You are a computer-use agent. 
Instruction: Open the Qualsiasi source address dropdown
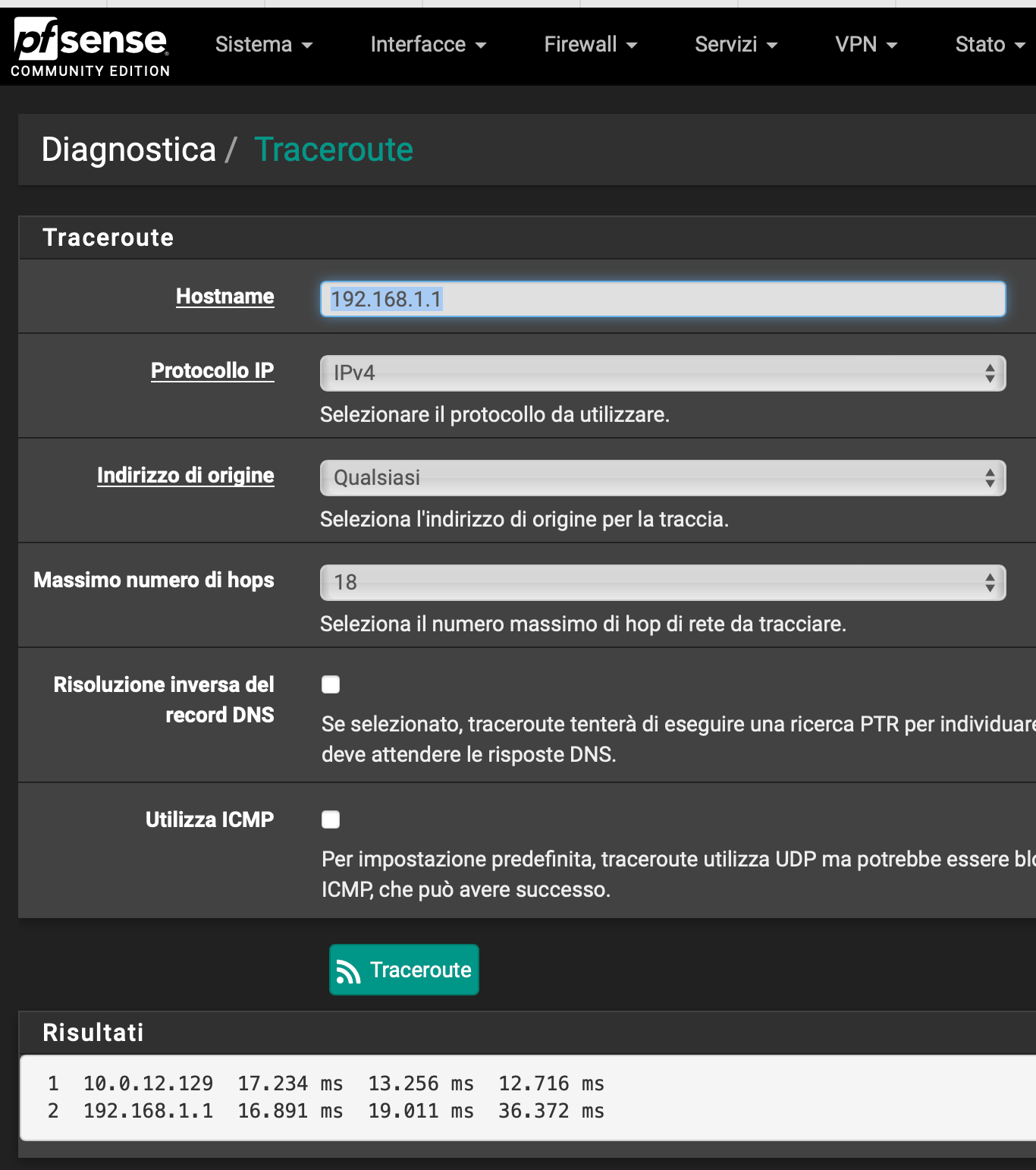(x=663, y=478)
